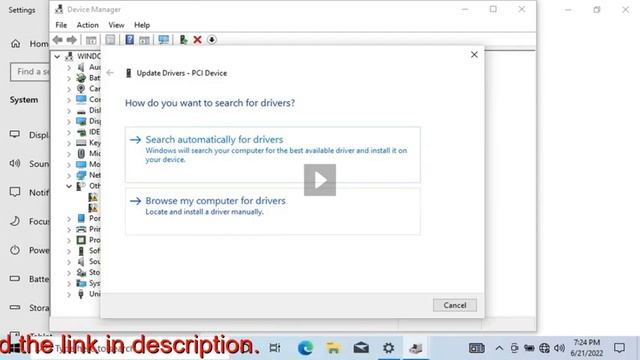This screenshot has width=640, height=360.
Task: Expand the Computer (Co) category chevron
Action: [69, 99]
